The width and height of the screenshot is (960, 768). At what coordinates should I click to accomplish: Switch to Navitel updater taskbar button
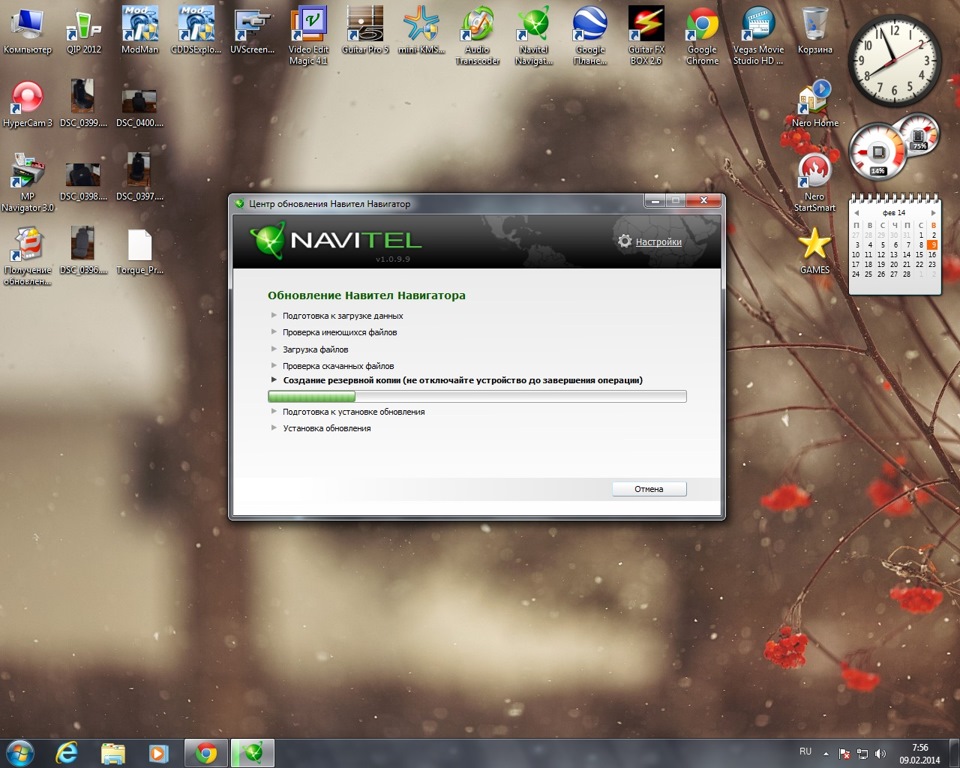pyautogui.click(x=252, y=753)
